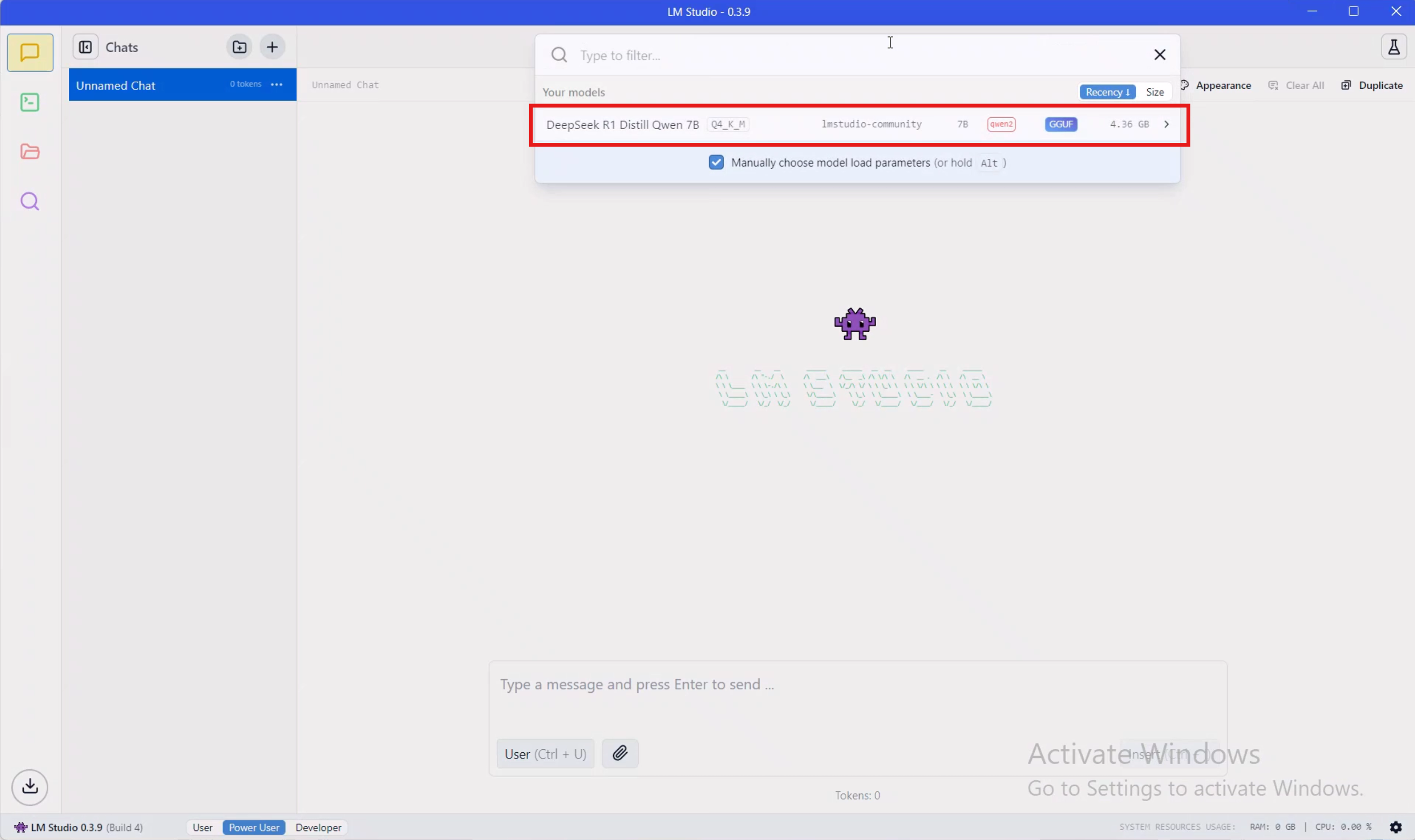Duplicate the current chat
Image resolution: width=1415 pixels, height=840 pixels.
pyautogui.click(x=1372, y=85)
